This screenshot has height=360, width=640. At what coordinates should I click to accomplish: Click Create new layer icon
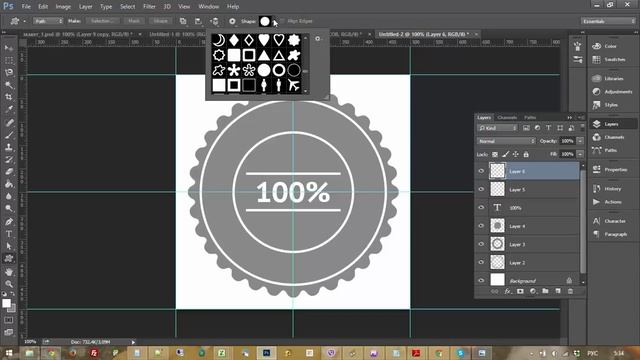coord(558,291)
